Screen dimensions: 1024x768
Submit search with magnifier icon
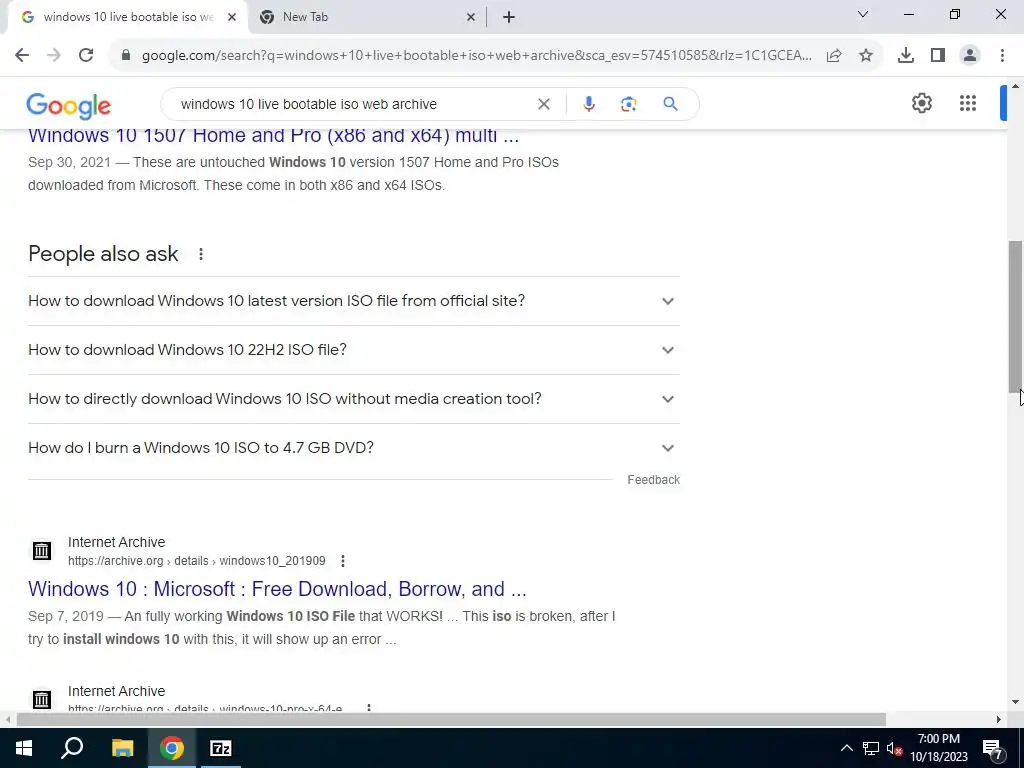tap(670, 104)
